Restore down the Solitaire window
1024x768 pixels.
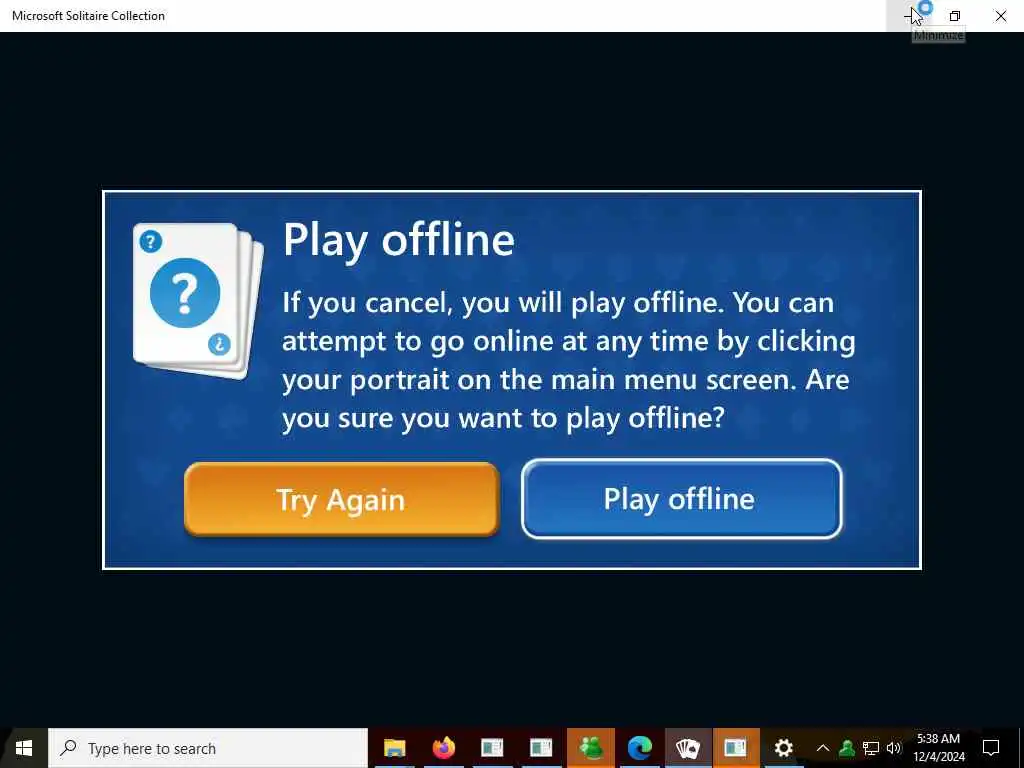click(955, 16)
